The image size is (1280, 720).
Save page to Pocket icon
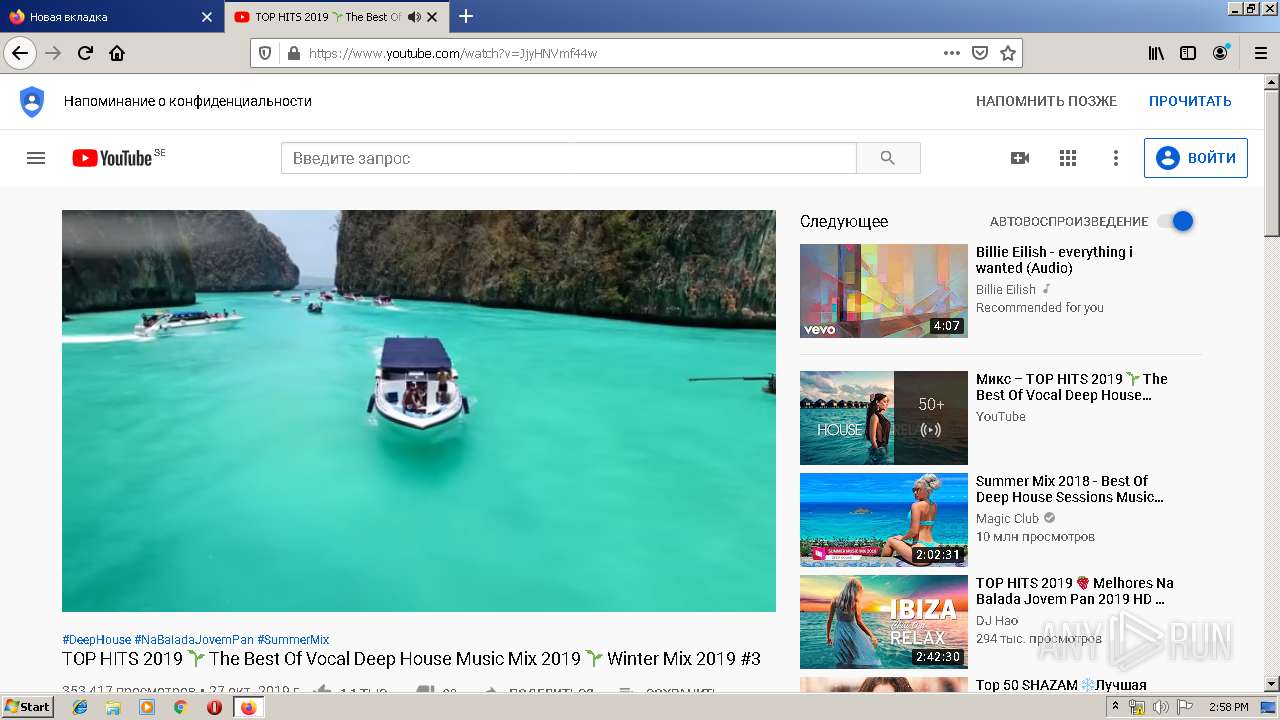point(980,53)
